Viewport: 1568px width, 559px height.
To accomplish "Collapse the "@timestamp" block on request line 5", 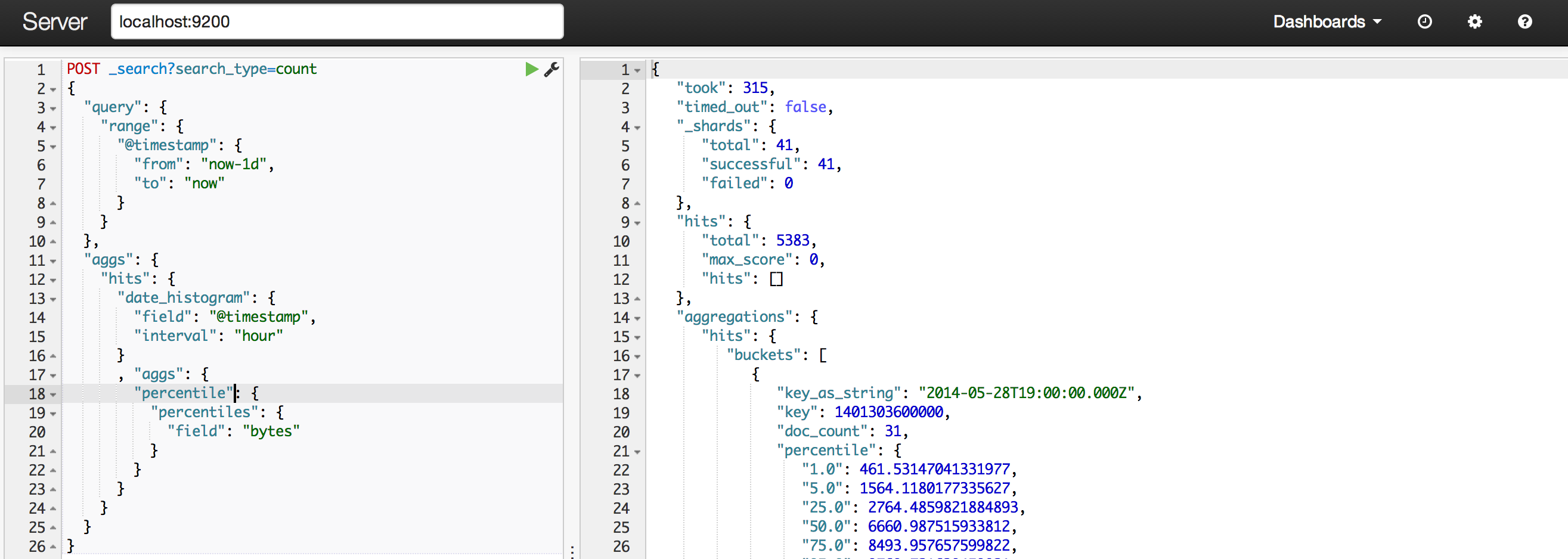I will click(53, 147).
